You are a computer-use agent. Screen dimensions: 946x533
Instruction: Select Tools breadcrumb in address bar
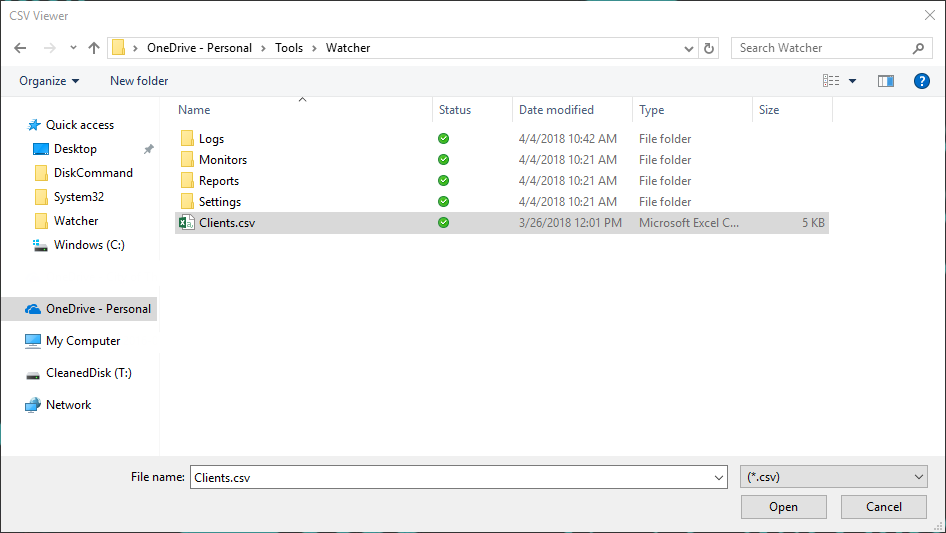coord(289,48)
